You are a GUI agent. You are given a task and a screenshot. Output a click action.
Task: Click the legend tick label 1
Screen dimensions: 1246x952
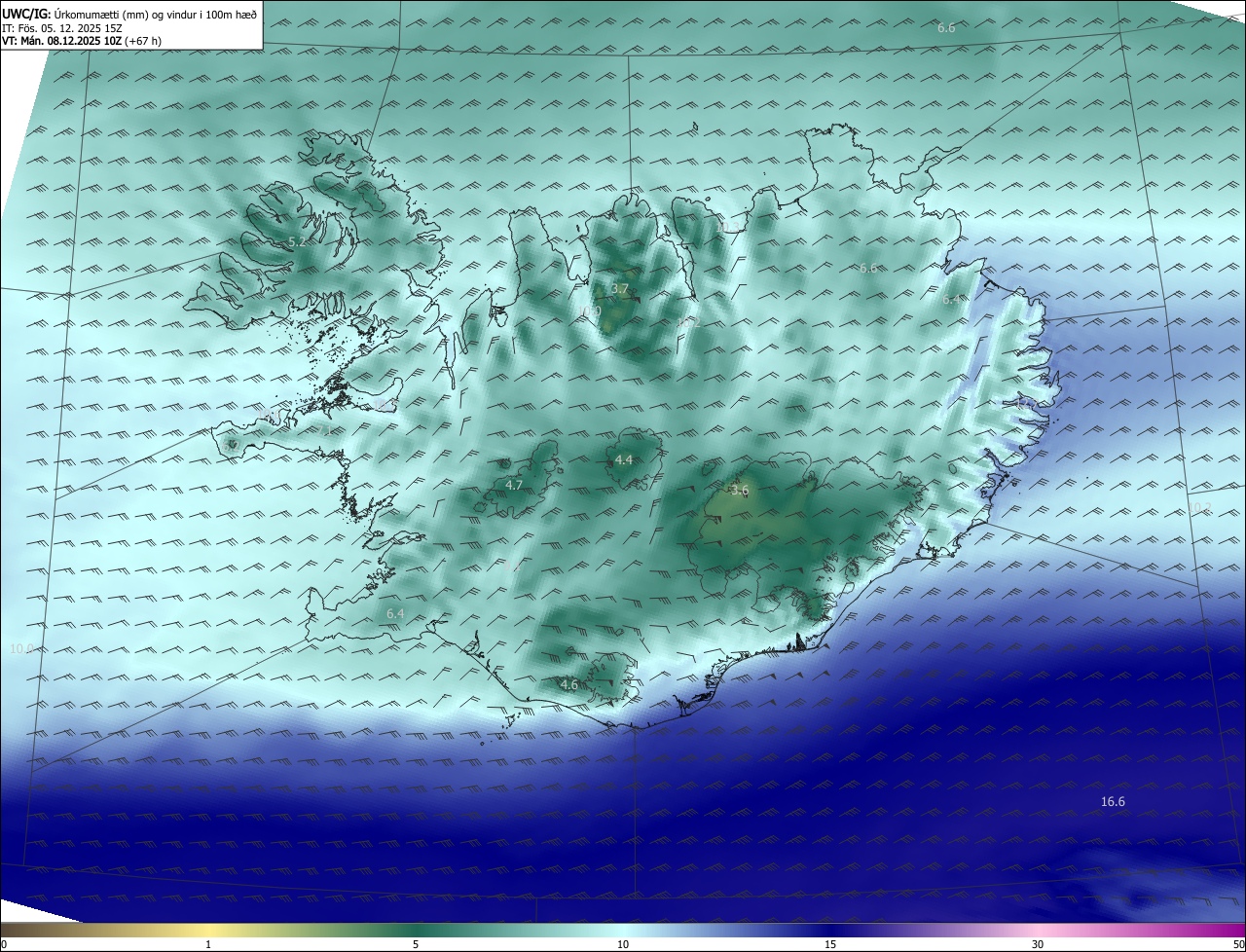[208, 944]
